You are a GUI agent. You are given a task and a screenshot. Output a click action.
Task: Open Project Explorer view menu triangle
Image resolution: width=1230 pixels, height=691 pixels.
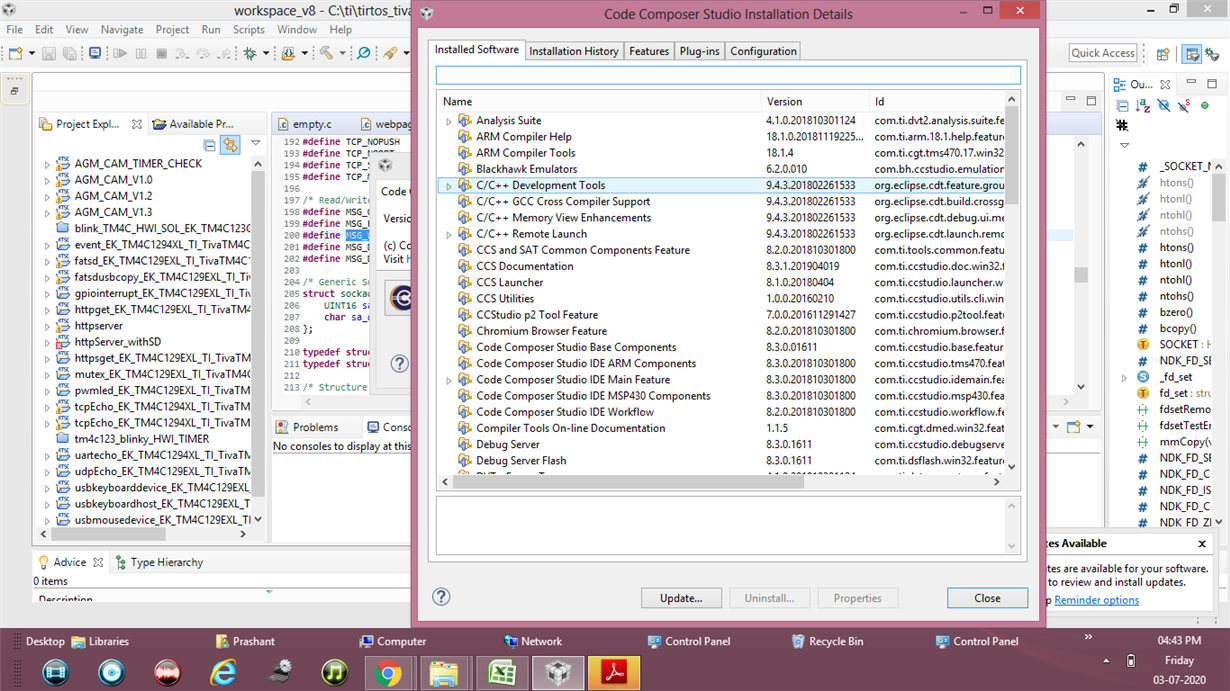[256, 144]
